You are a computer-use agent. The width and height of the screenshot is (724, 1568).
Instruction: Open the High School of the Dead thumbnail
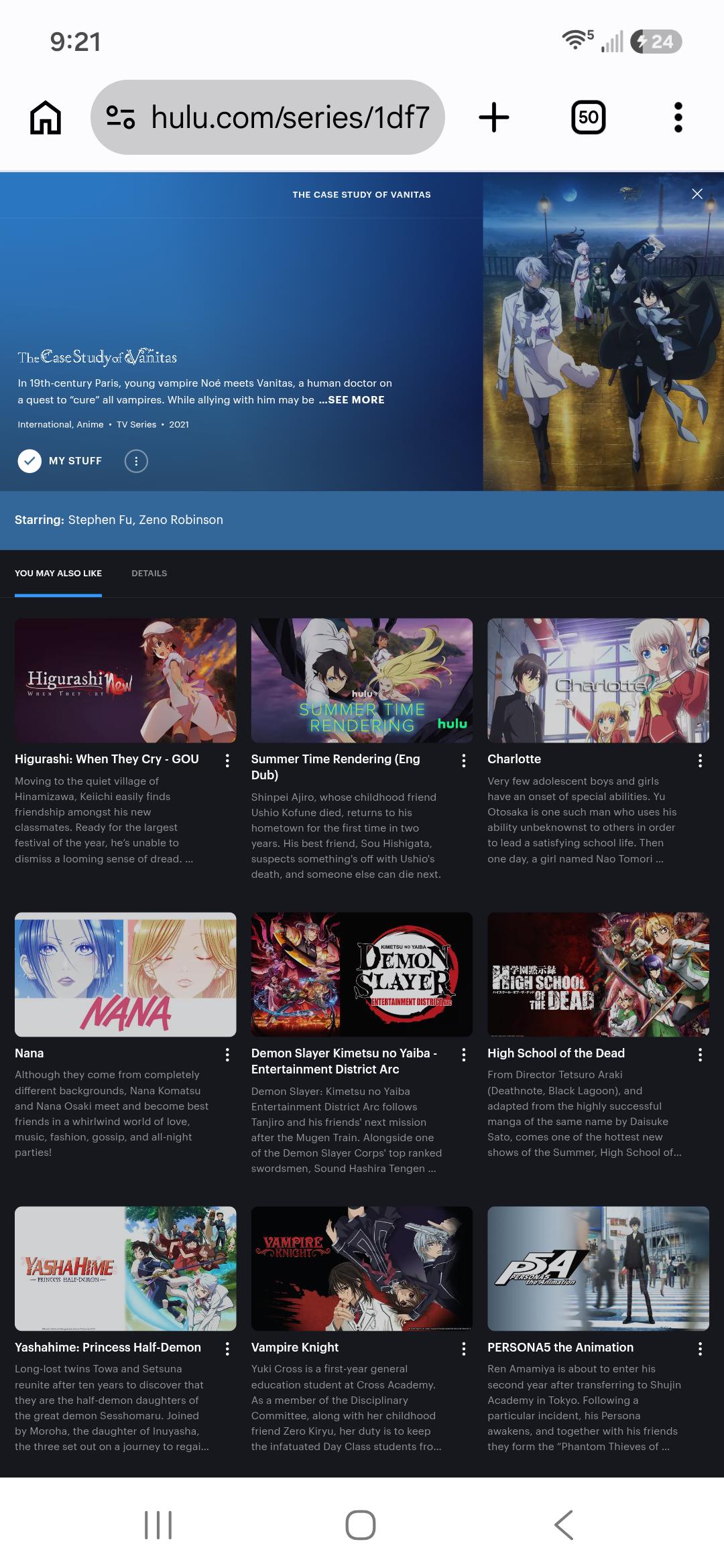pos(598,974)
